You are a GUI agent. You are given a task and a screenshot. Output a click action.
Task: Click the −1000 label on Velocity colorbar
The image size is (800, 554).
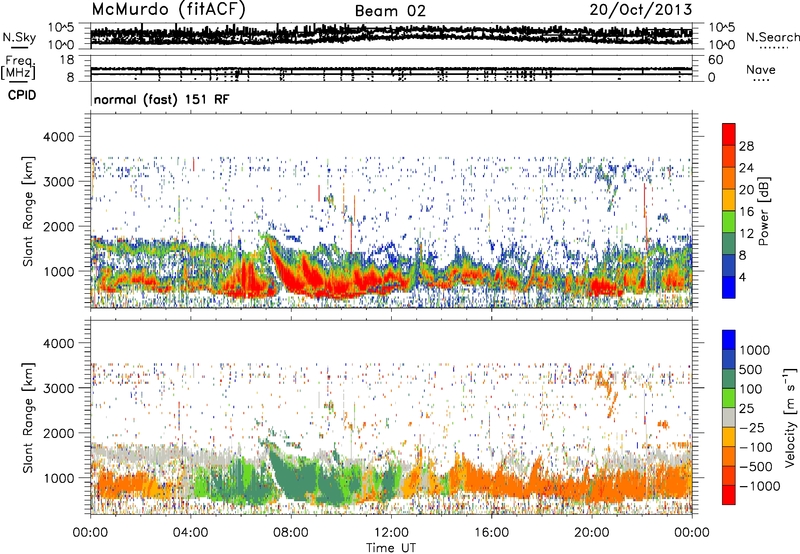pyautogui.click(x=760, y=486)
